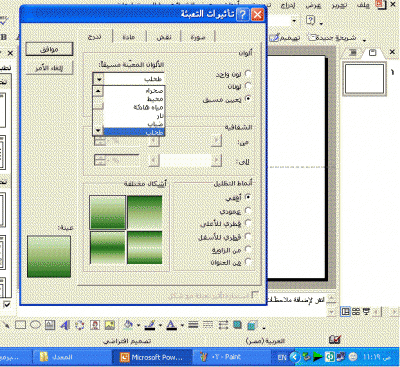Pick the top-right green gradient variant
Viewport: 400px width, 367px height.
pyautogui.click(x=145, y=212)
